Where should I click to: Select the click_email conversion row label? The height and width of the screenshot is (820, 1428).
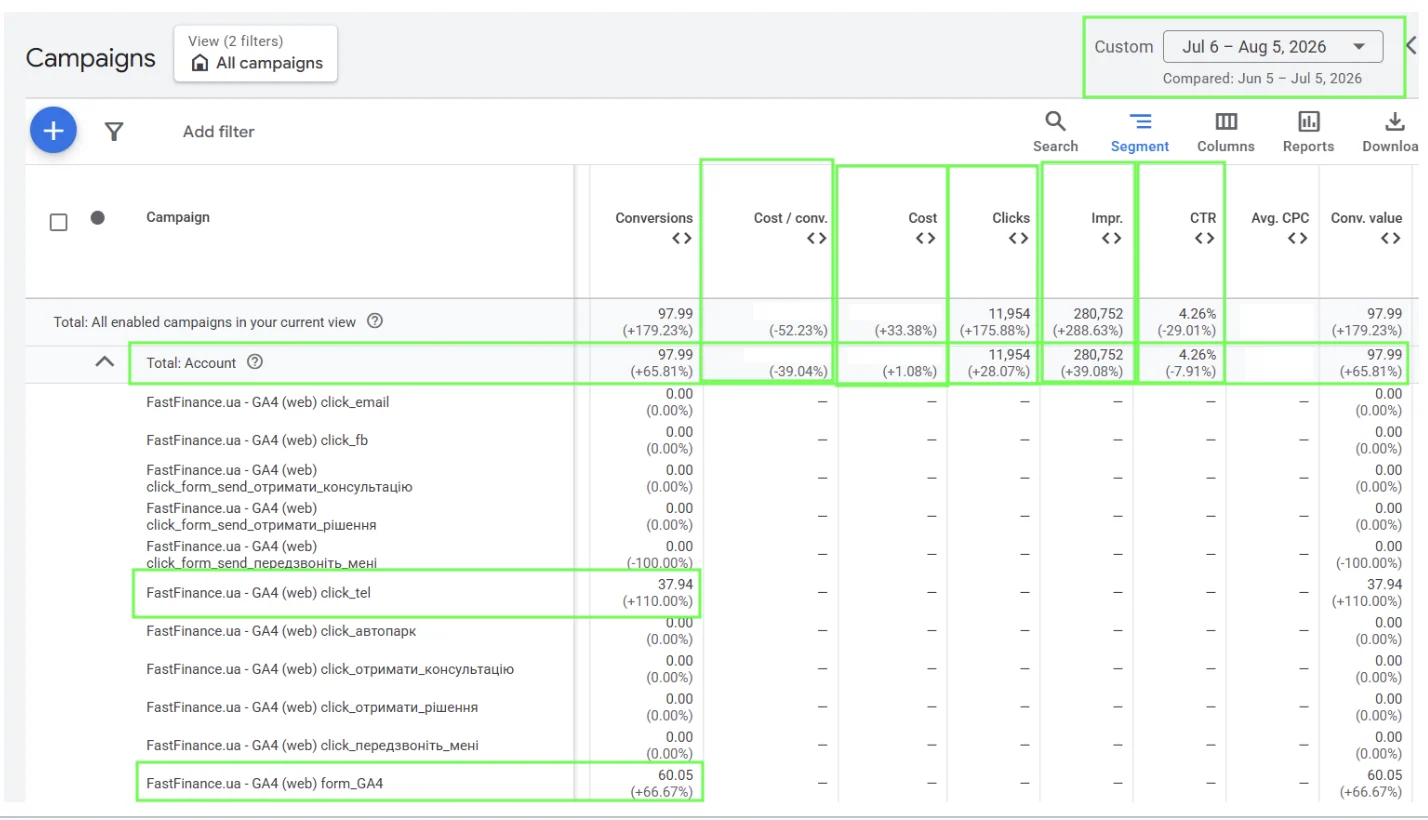click(x=268, y=402)
